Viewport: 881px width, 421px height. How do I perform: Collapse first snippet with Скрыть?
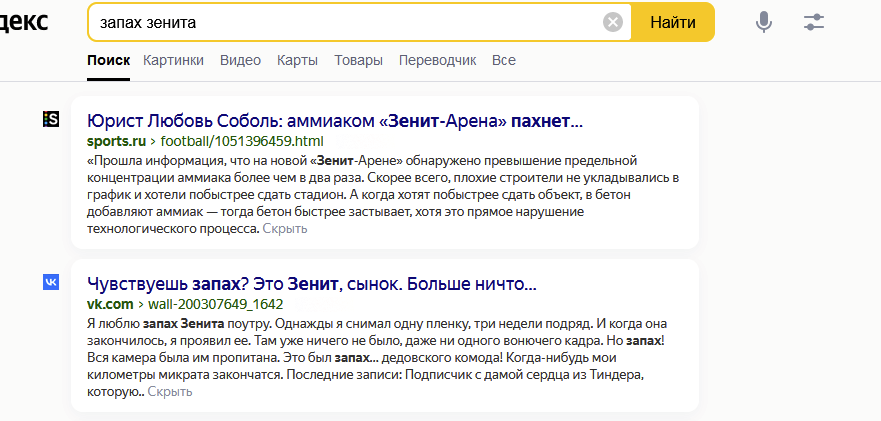(x=285, y=229)
